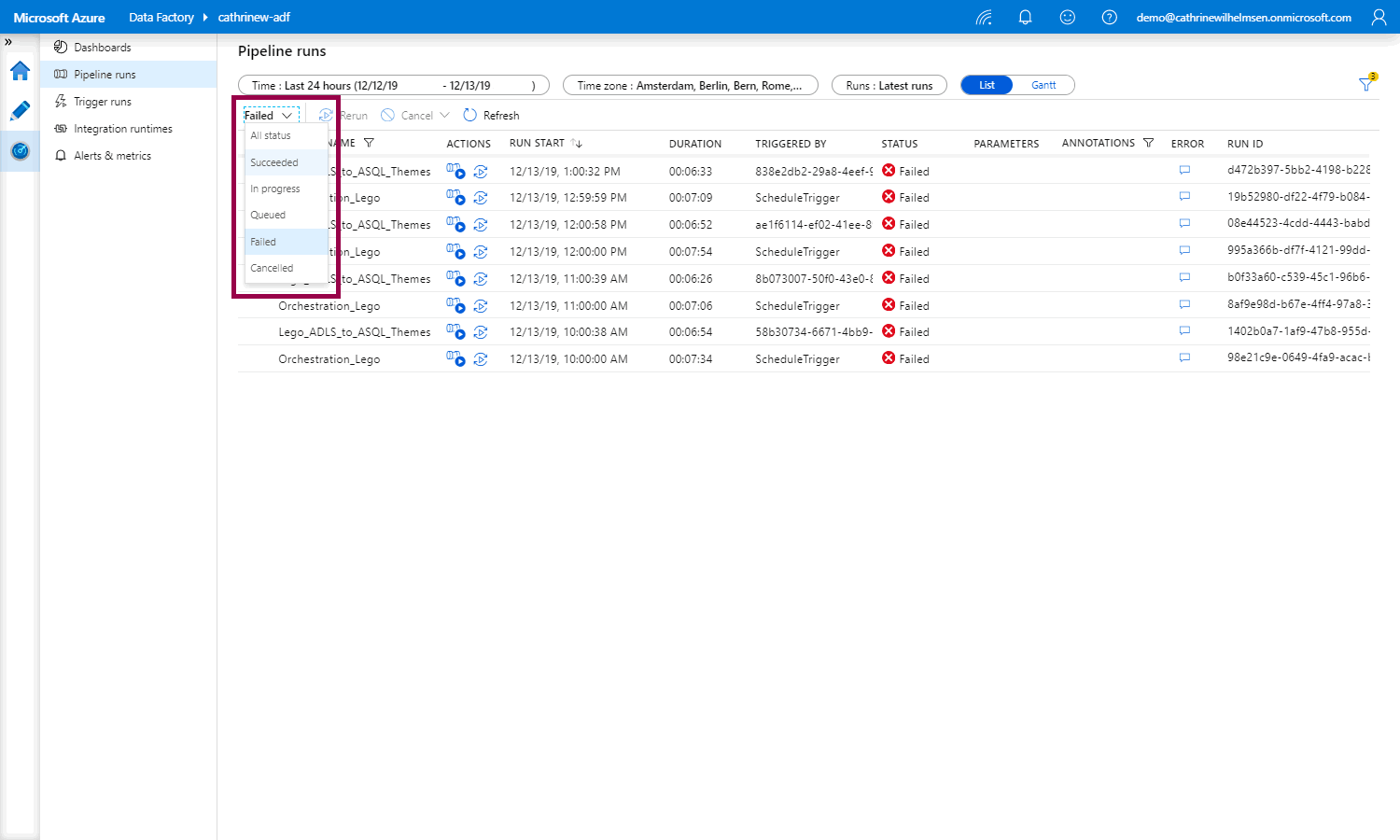Choose Succeeded in status dropdown
1400x840 pixels.
(274, 162)
